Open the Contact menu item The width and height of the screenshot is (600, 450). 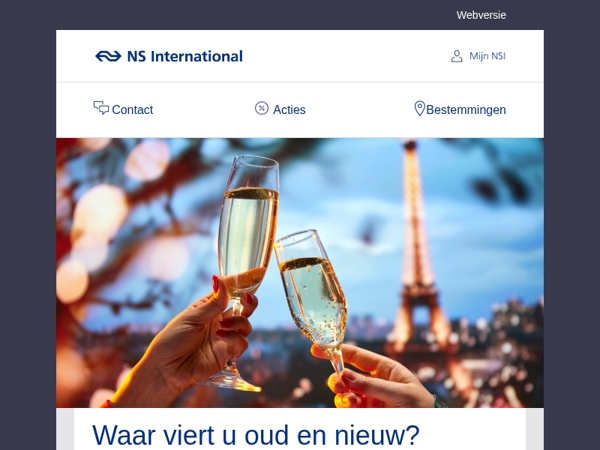(x=132, y=110)
